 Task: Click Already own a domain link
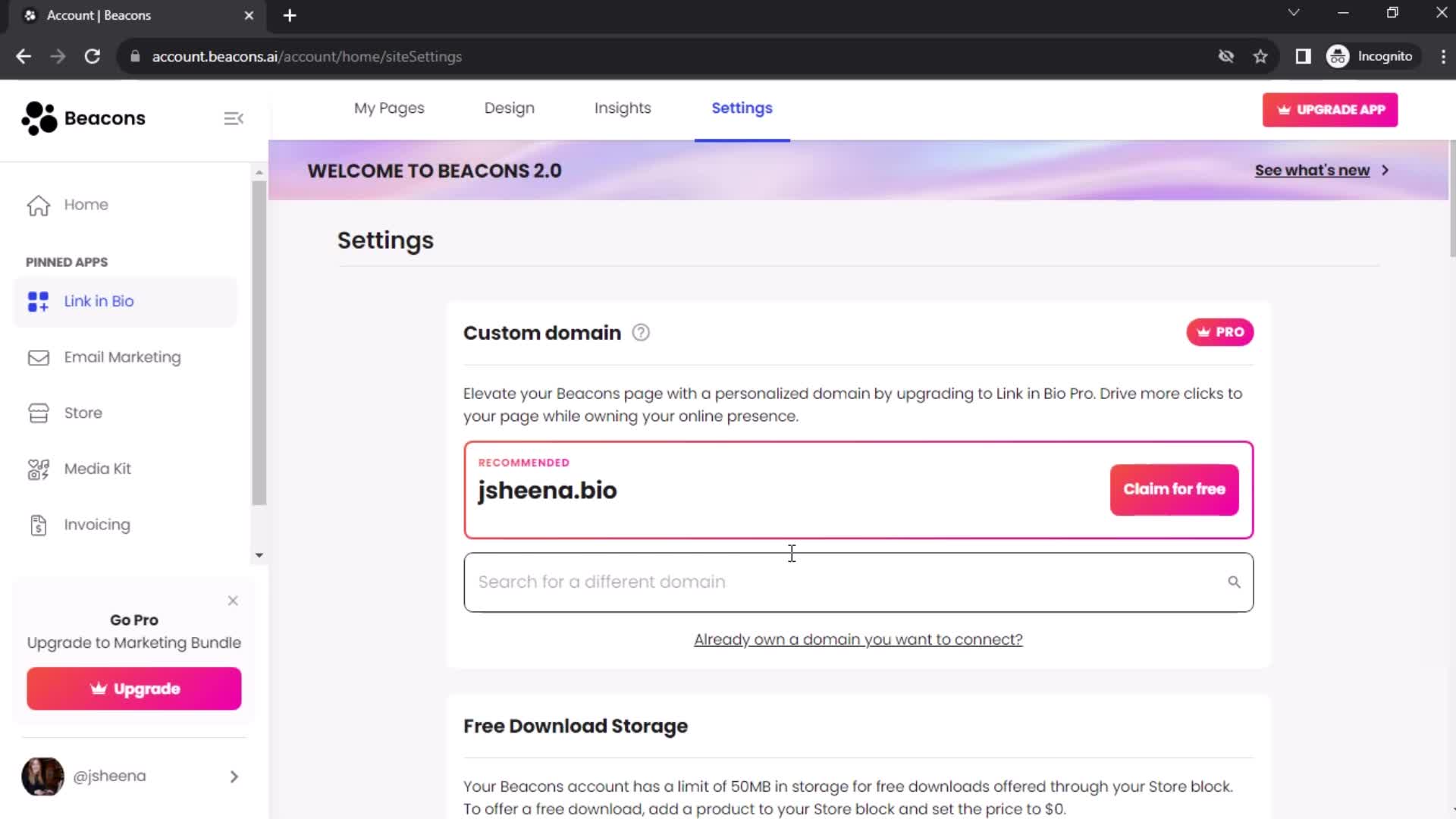coord(858,639)
